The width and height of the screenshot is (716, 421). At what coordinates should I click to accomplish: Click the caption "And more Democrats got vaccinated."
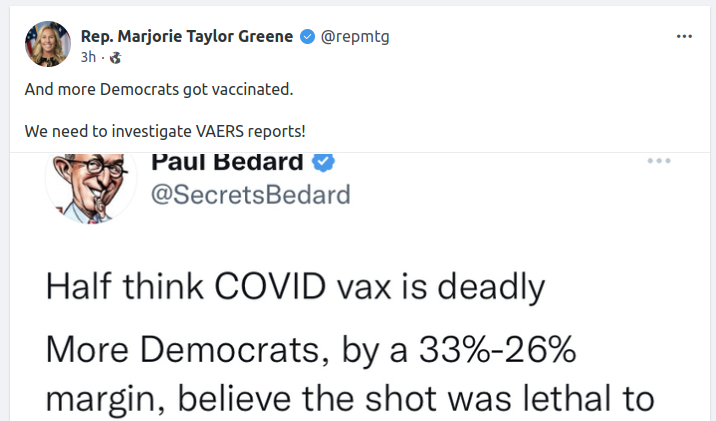click(159, 90)
